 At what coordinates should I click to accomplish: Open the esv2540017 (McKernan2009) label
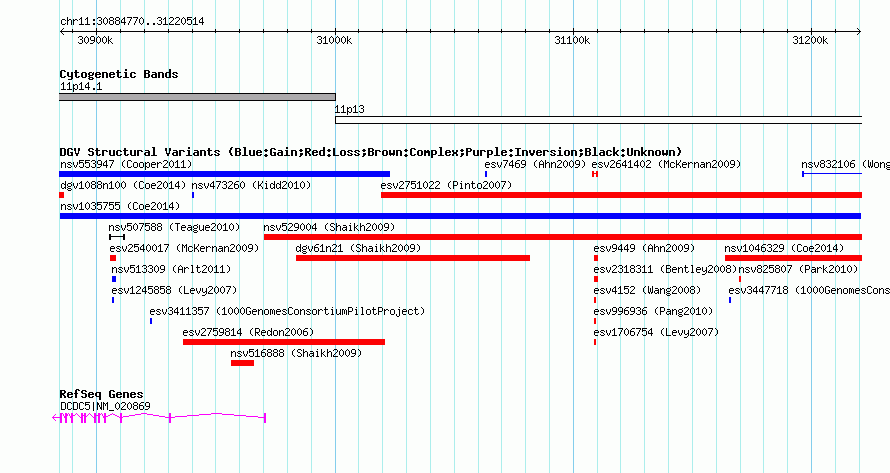click(184, 248)
